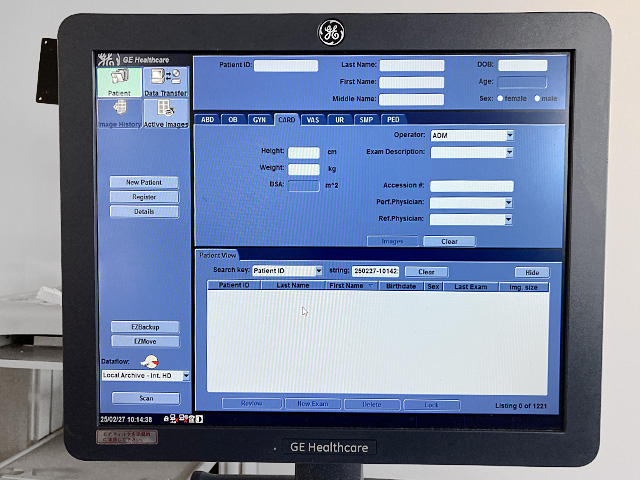This screenshot has height=480, width=640.
Task: Focus the Accession # input field
Action: 472,186
